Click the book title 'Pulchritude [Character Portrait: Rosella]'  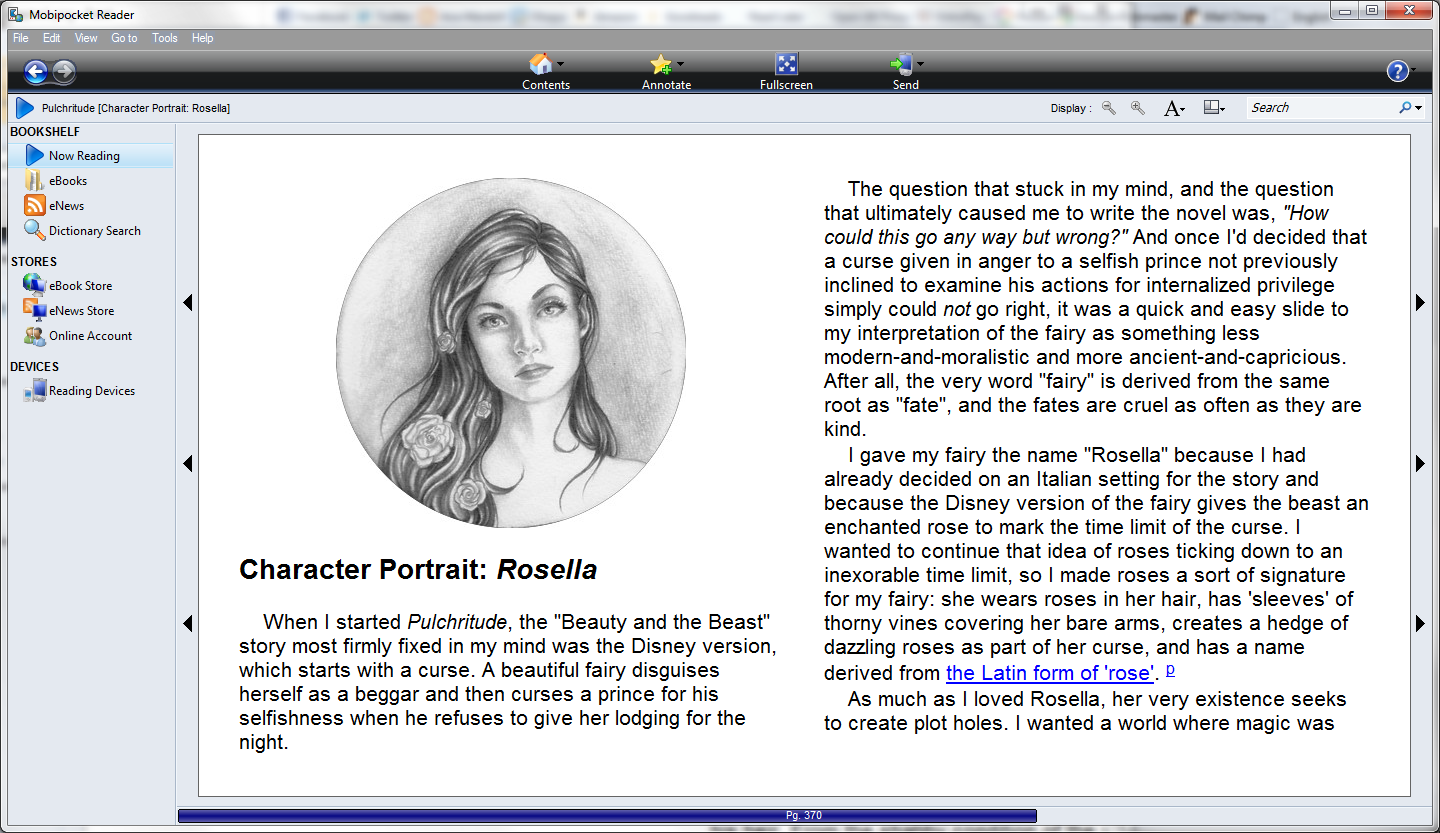[136, 108]
